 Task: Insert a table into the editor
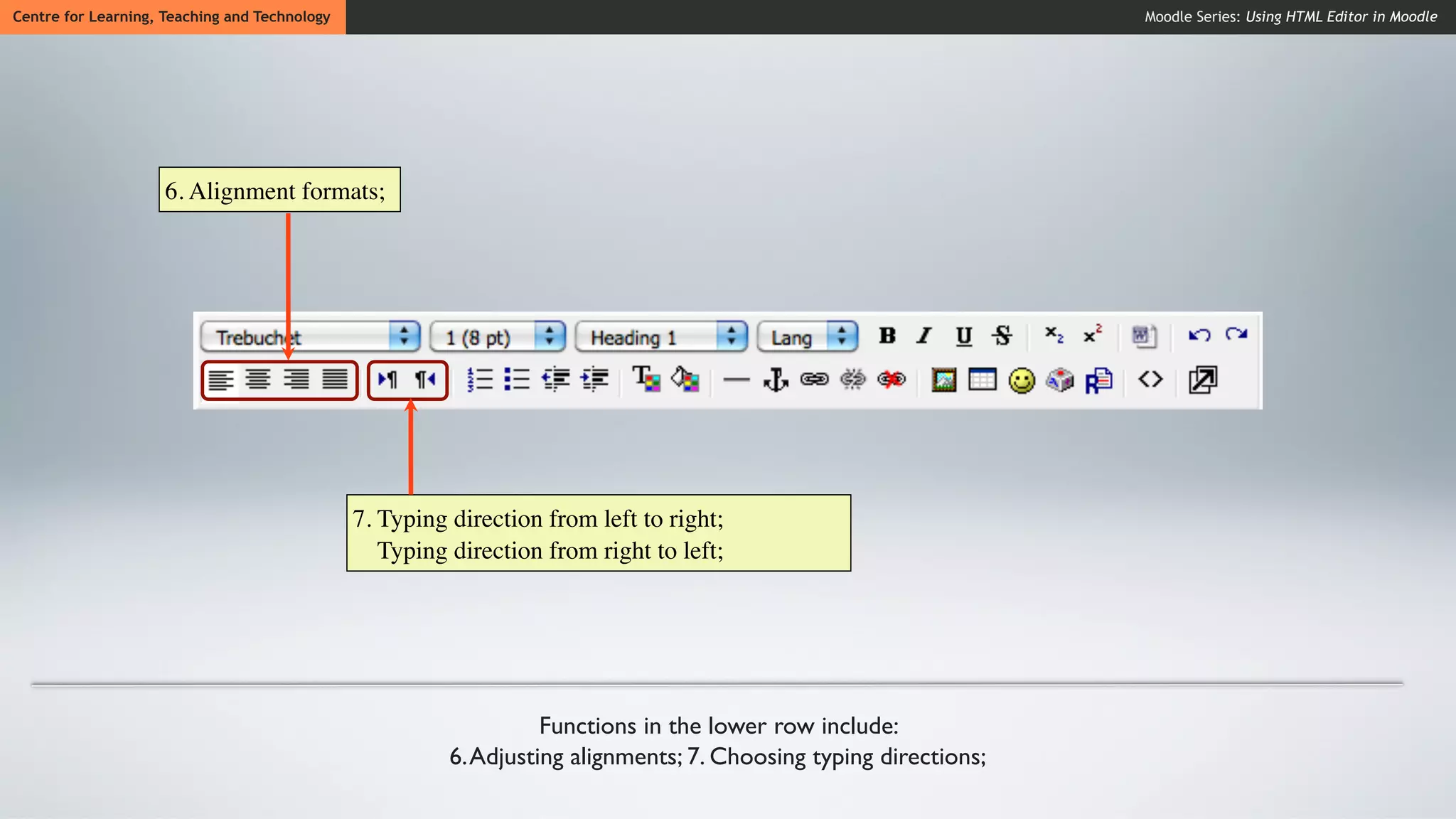(x=982, y=380)
